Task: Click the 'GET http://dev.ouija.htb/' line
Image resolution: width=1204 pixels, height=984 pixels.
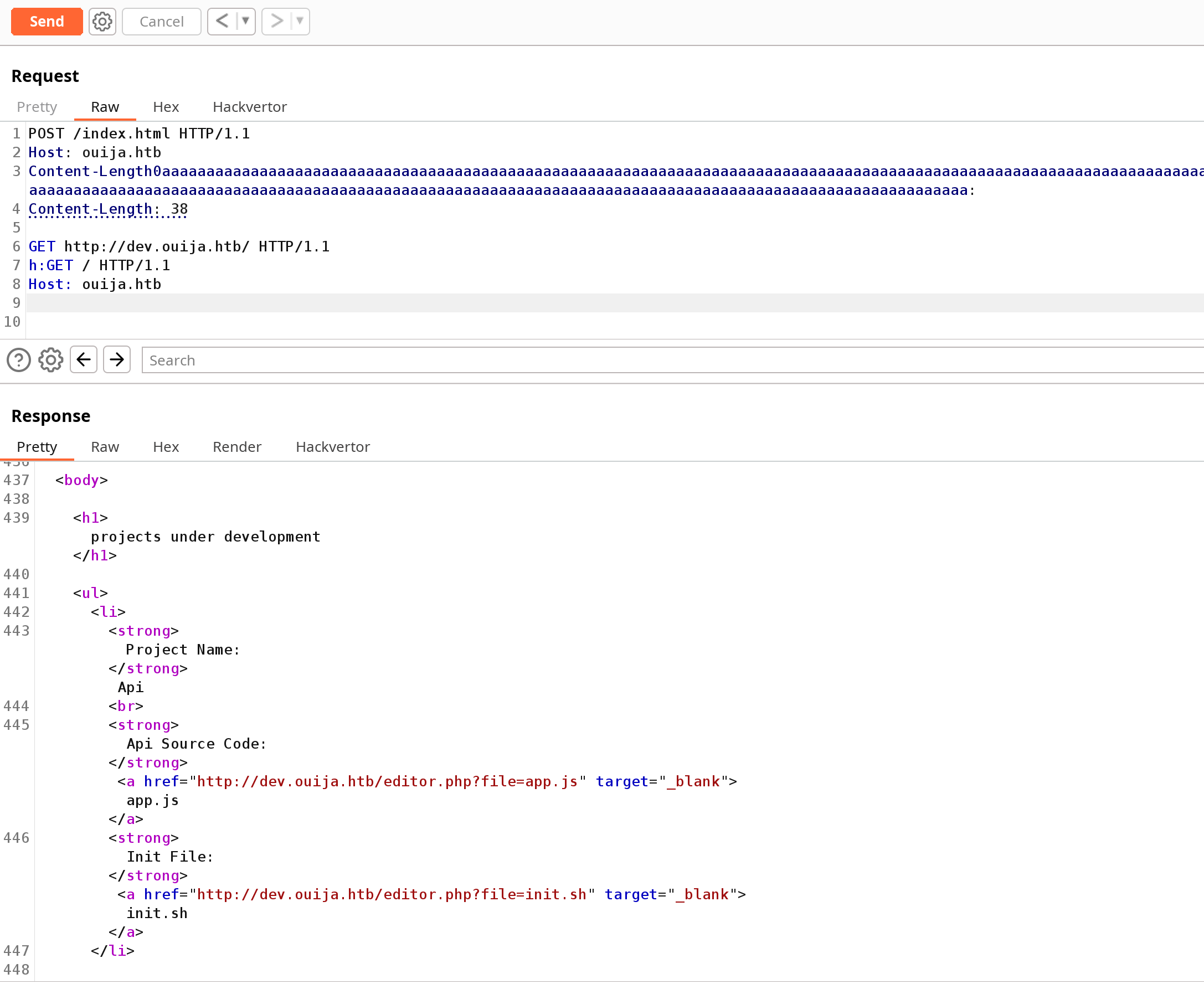Action: click(178, 246)
